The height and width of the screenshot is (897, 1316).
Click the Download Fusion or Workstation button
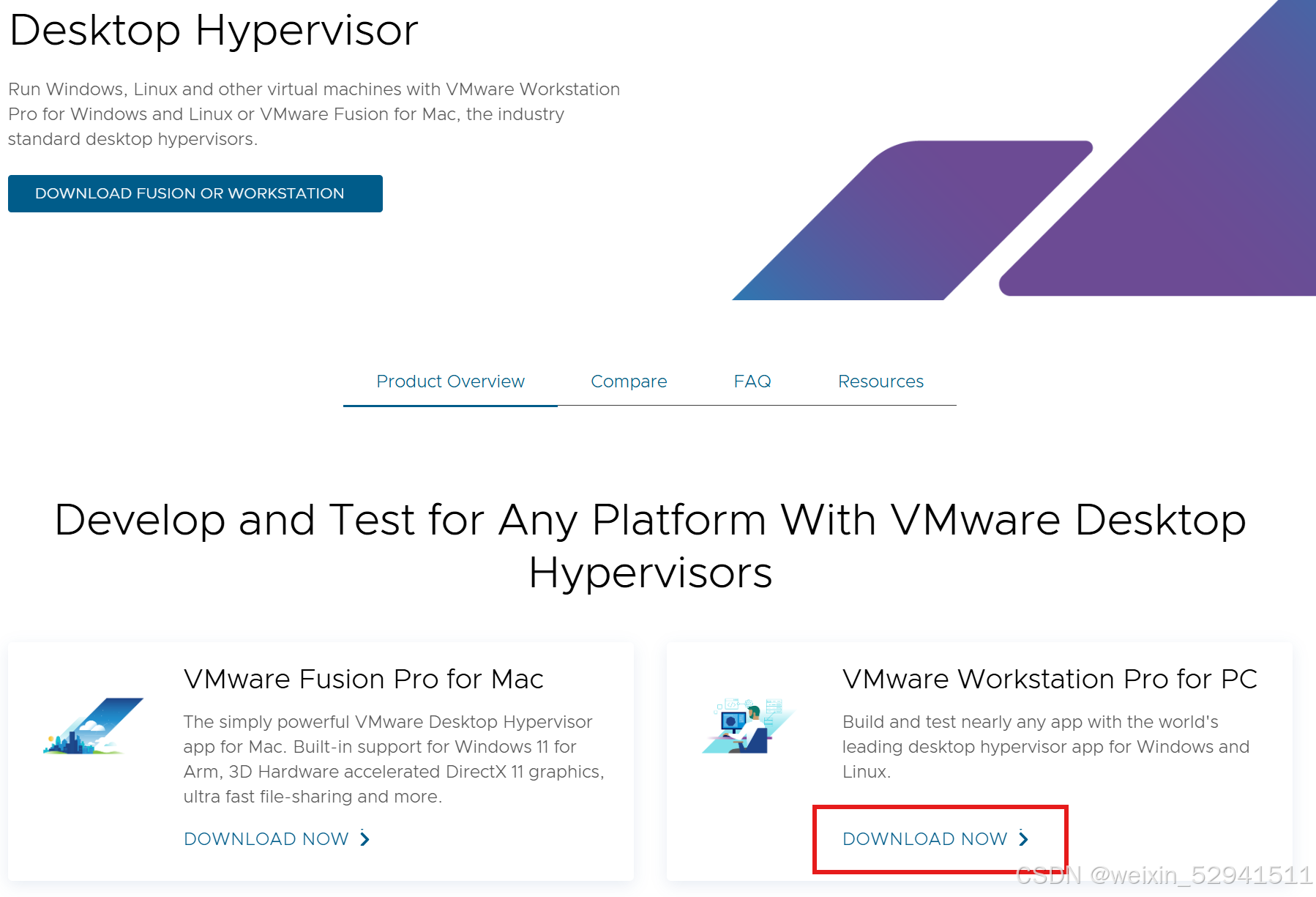click(x=195, y=193)
